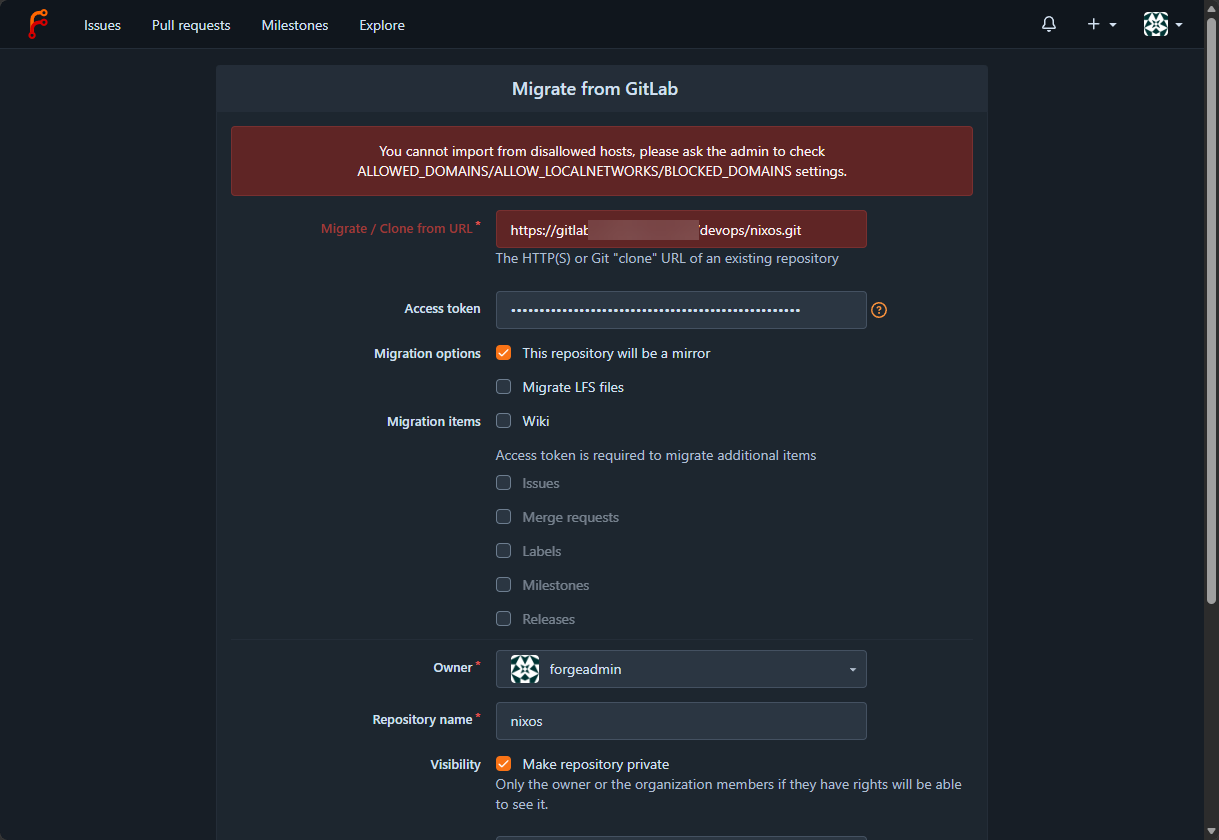Click the clone URL help text
Screen dimensions: 1219x840
pos(667,258)
